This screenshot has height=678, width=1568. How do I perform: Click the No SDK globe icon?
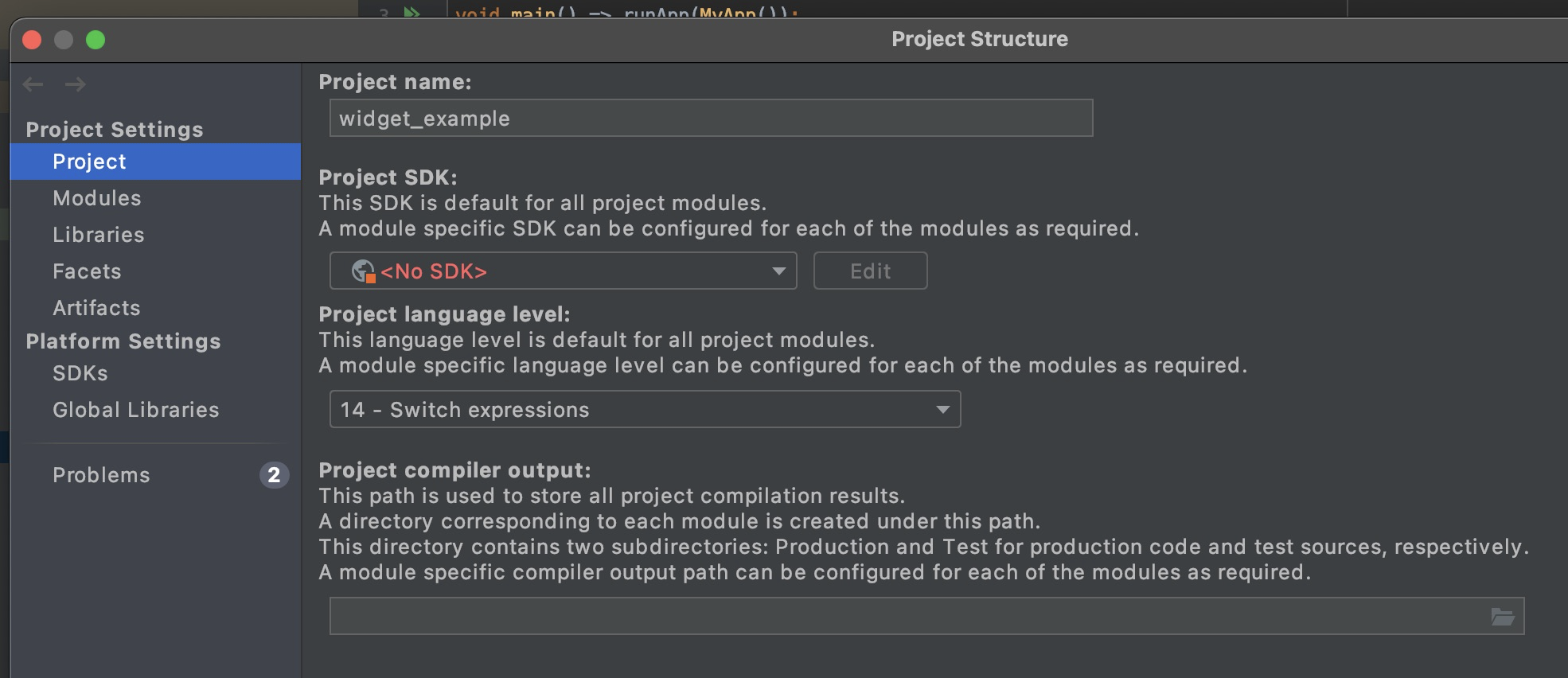click(x=363, y=271)
